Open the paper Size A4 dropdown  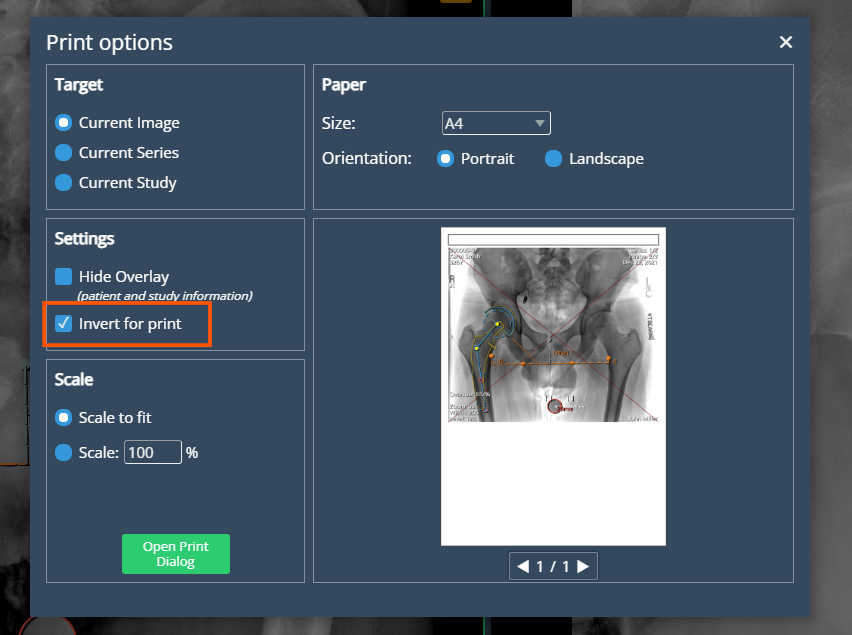point(496,123)
